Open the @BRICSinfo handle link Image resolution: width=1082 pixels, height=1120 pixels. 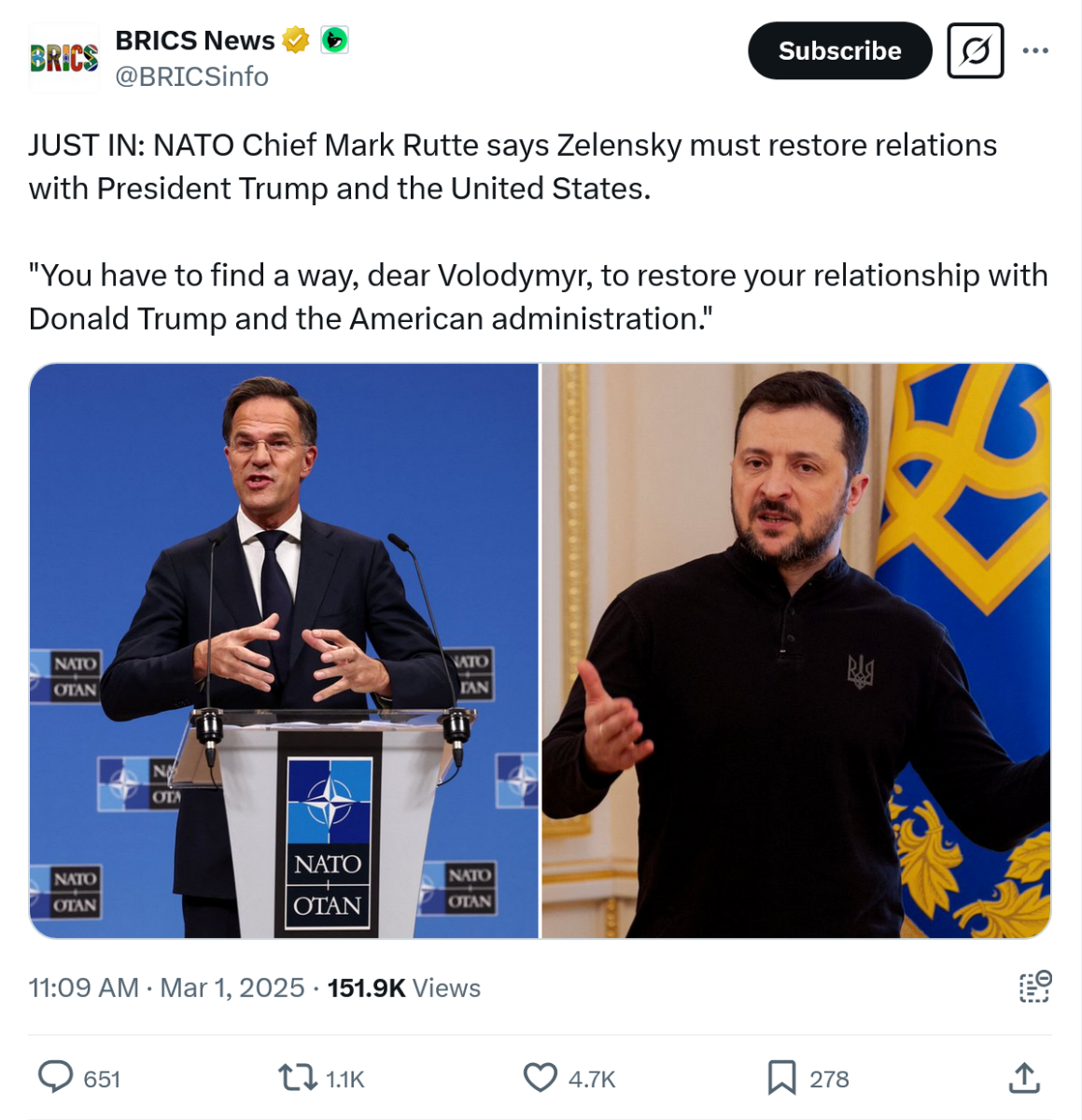(191, 77)
